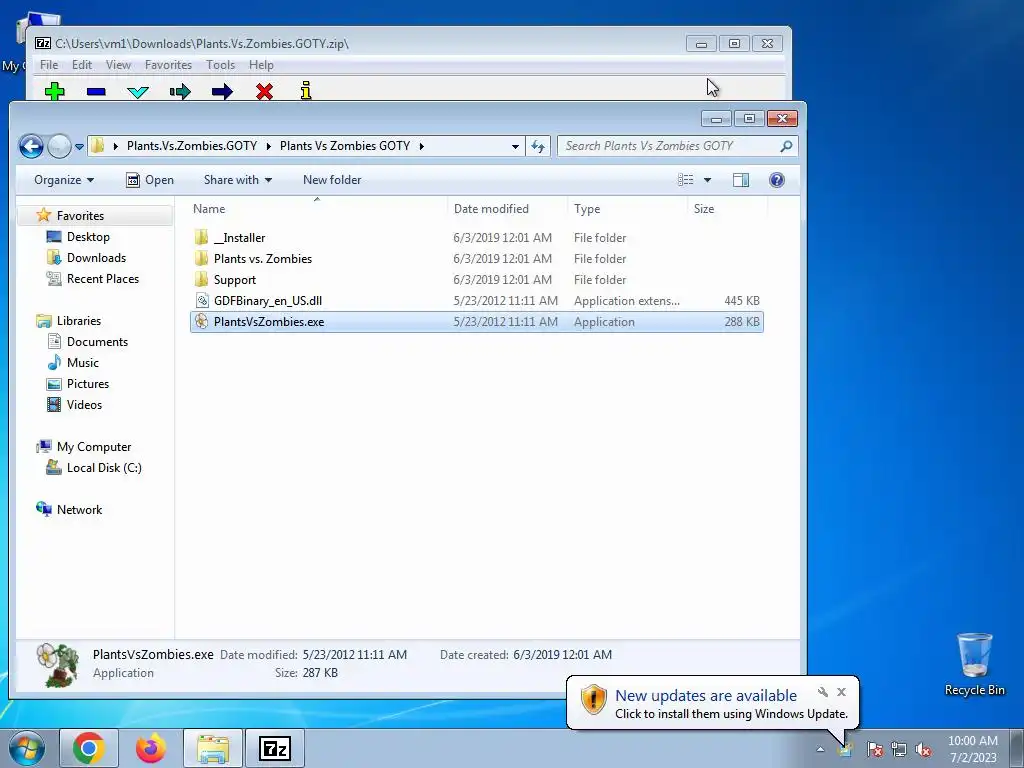The height and width of the screenshot is (768, 1024).
Task: Click the red X Delete icon in 7-Zip
Action: click(x=264, y=91)
